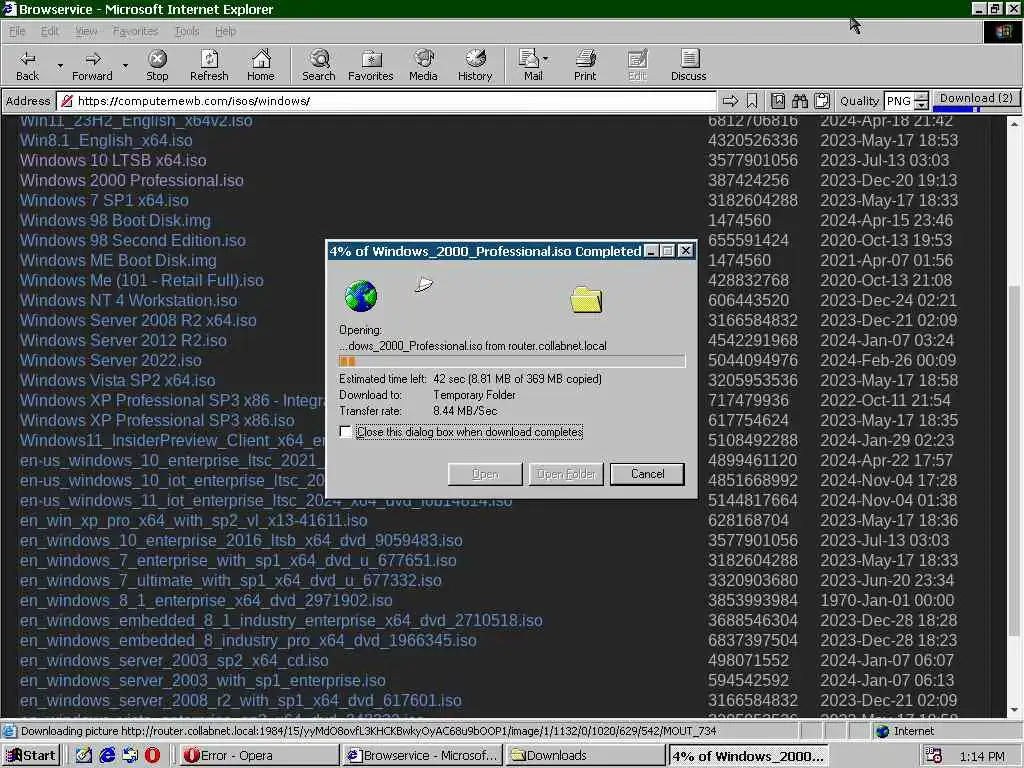Cancel the Windows 2000 ISO download

pos(647,474)
